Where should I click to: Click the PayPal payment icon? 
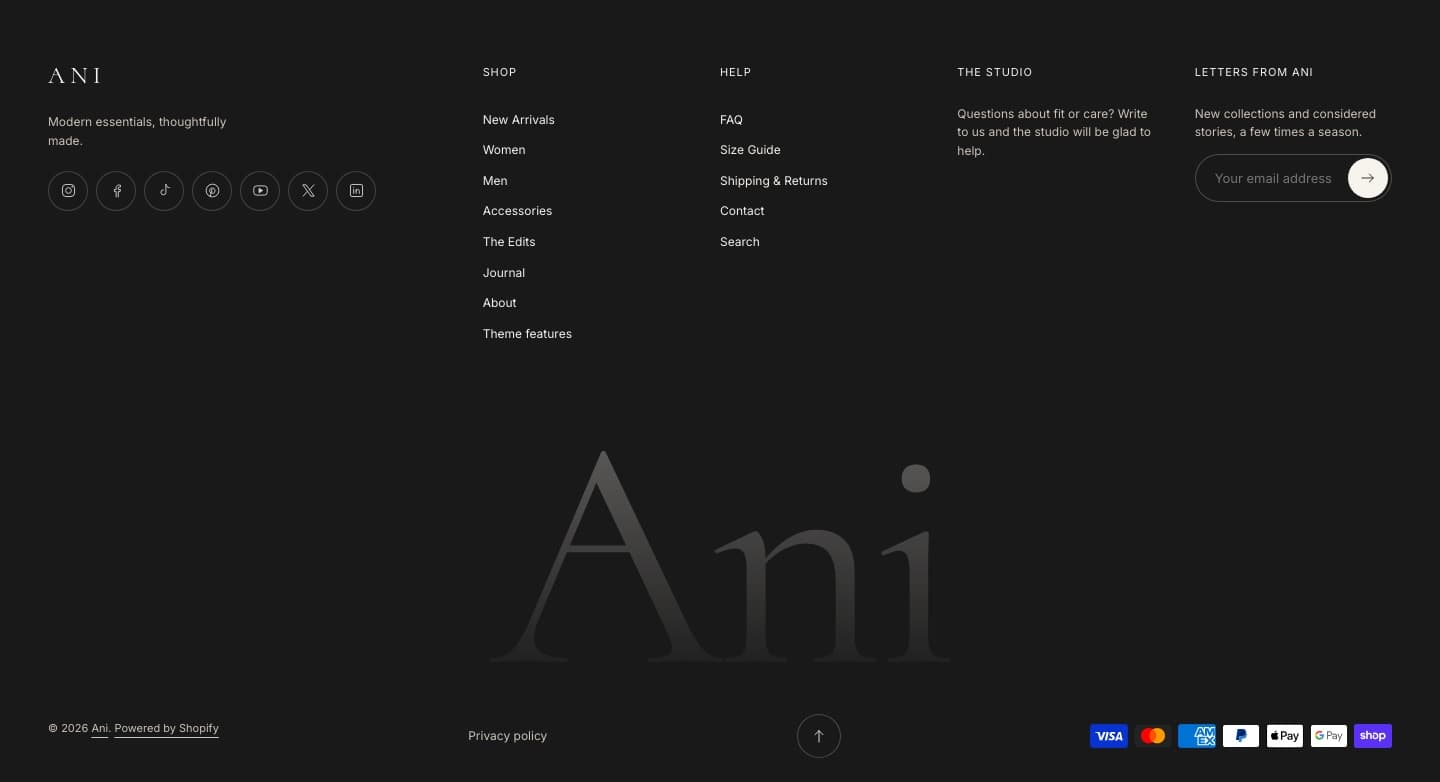pos(1241,736)
